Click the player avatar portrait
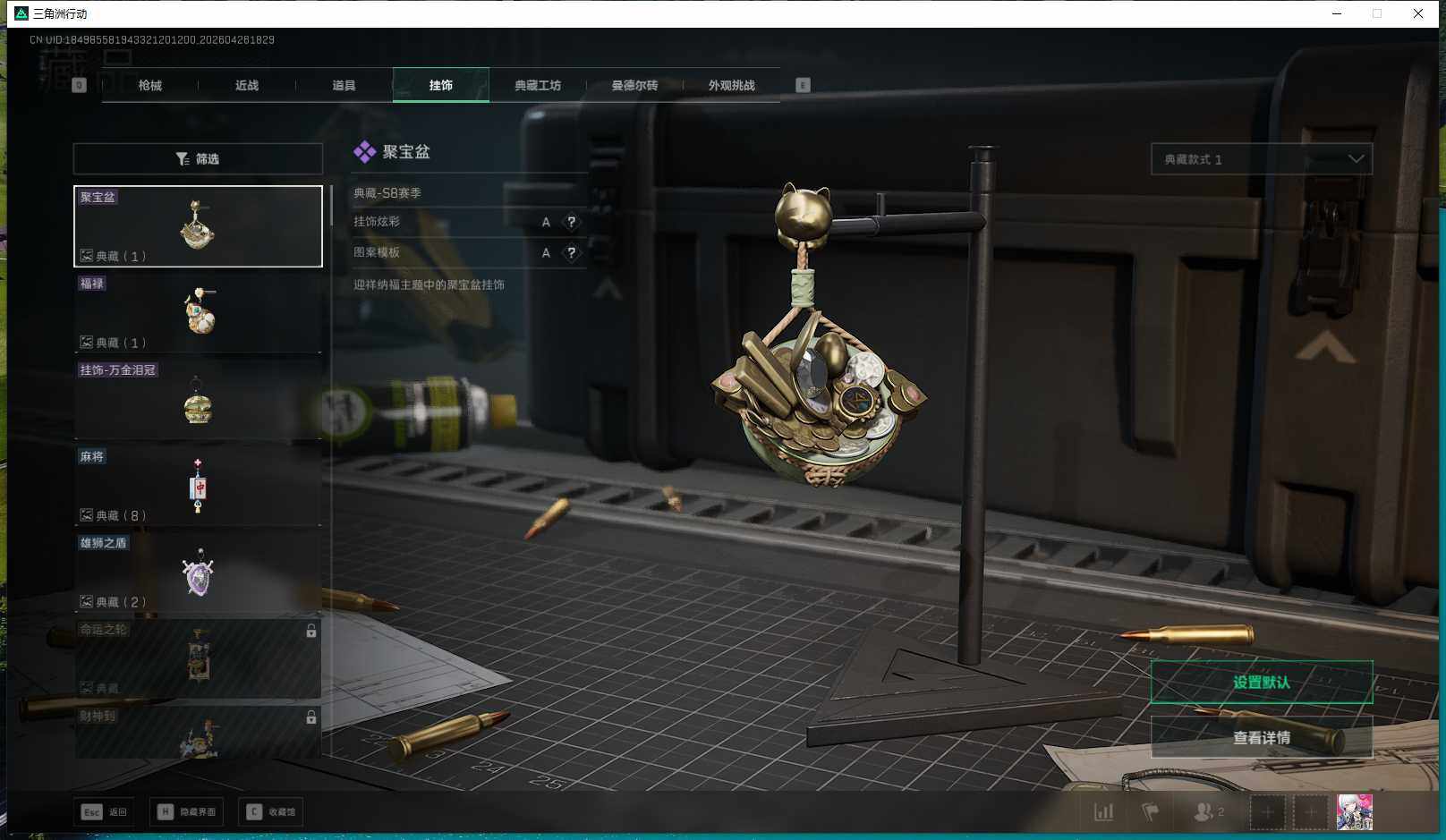This screenshot has width=1446, height=840. tap(1354, 812)
